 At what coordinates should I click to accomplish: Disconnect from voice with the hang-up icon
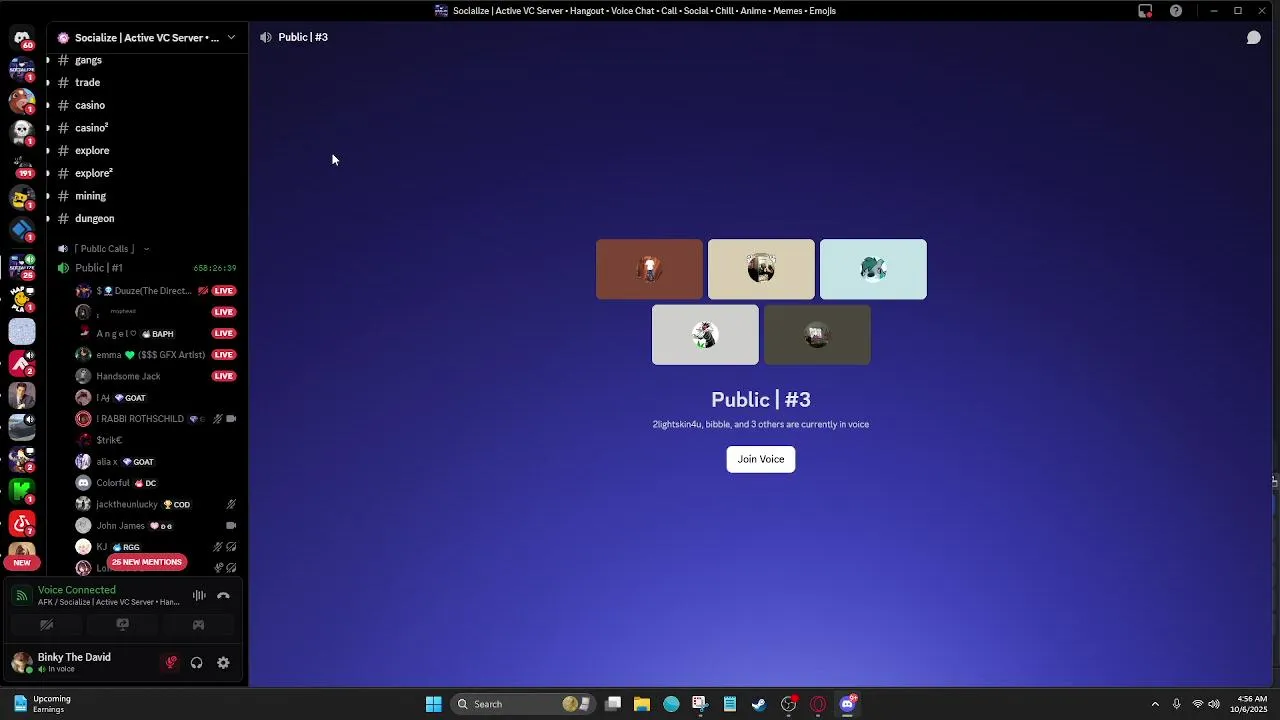click(x=223, y=596)
